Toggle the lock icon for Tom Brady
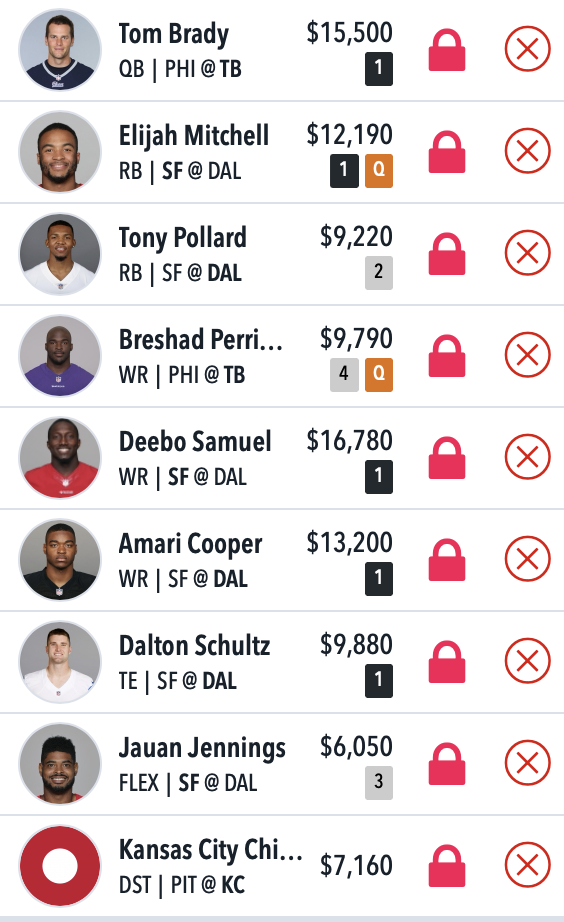The image size is (564, 922). coord(447,50)
